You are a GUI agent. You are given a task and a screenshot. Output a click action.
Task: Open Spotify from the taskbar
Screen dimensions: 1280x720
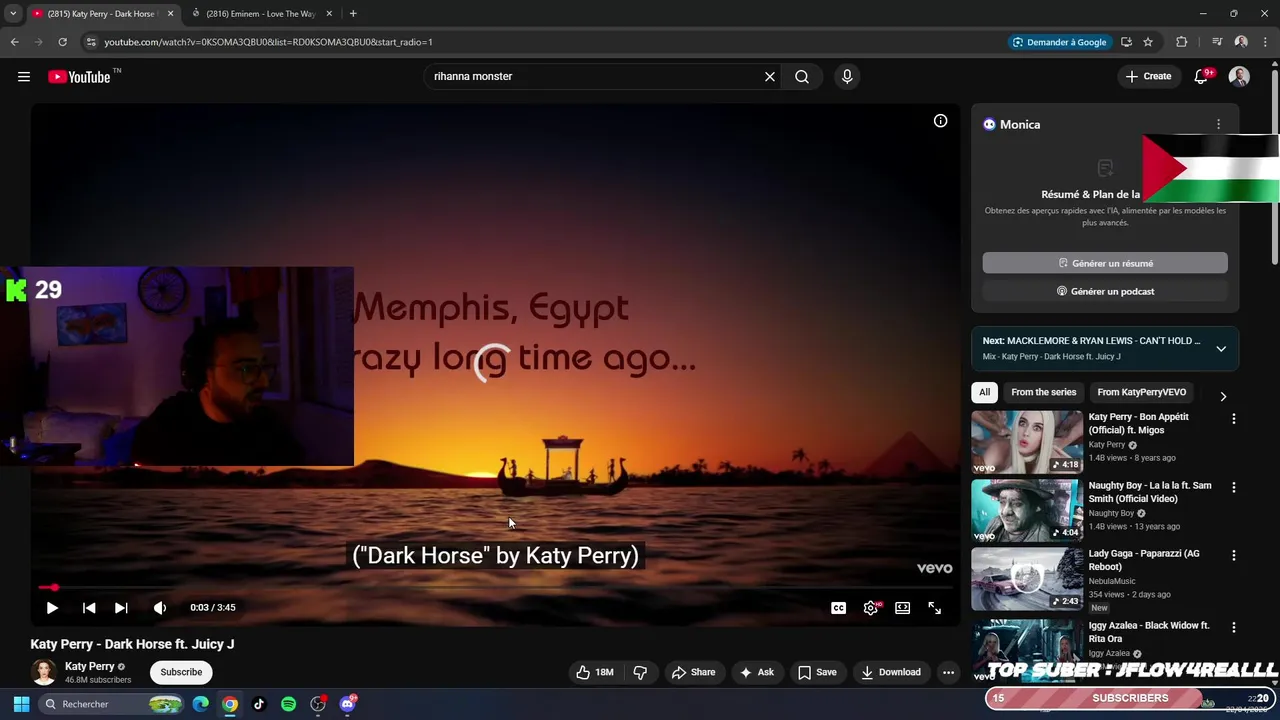pos(288,704)
